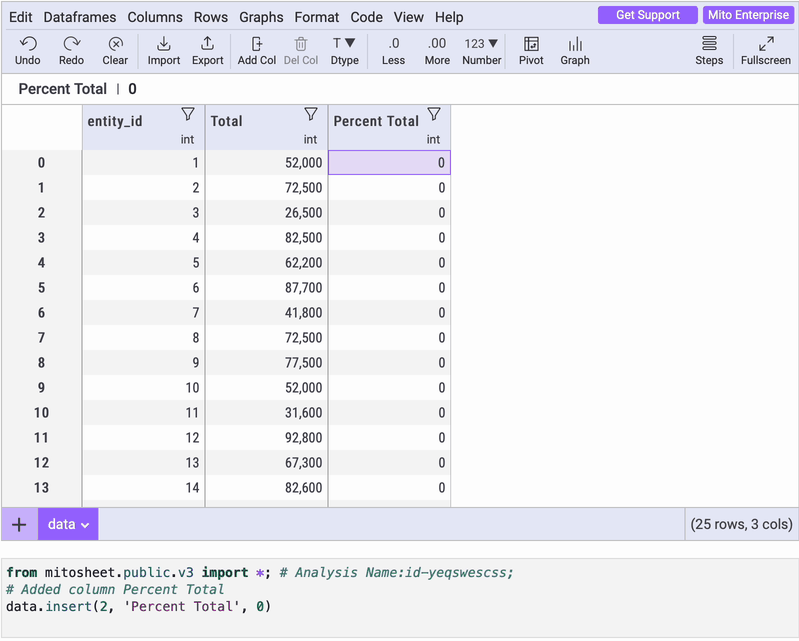Open the Dataframes menu
Screen dimensions: 799x641
[80, 17]
